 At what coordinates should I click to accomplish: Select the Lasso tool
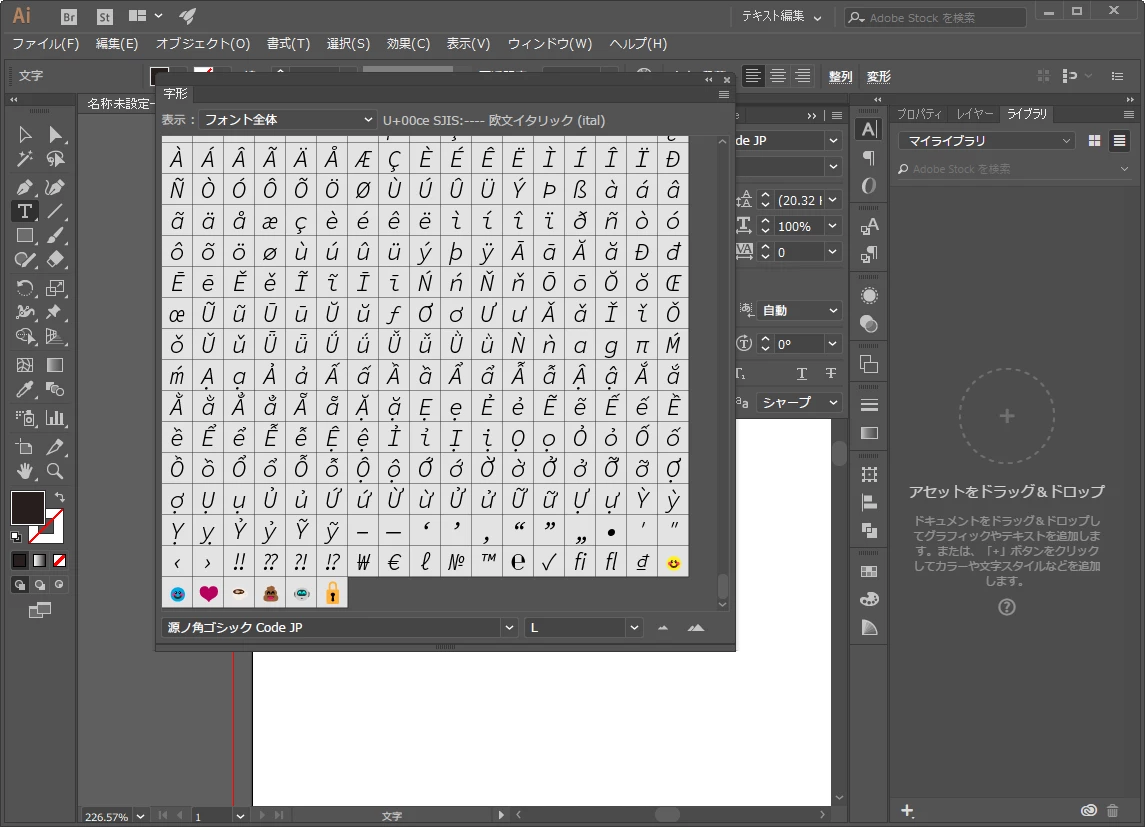55,158
